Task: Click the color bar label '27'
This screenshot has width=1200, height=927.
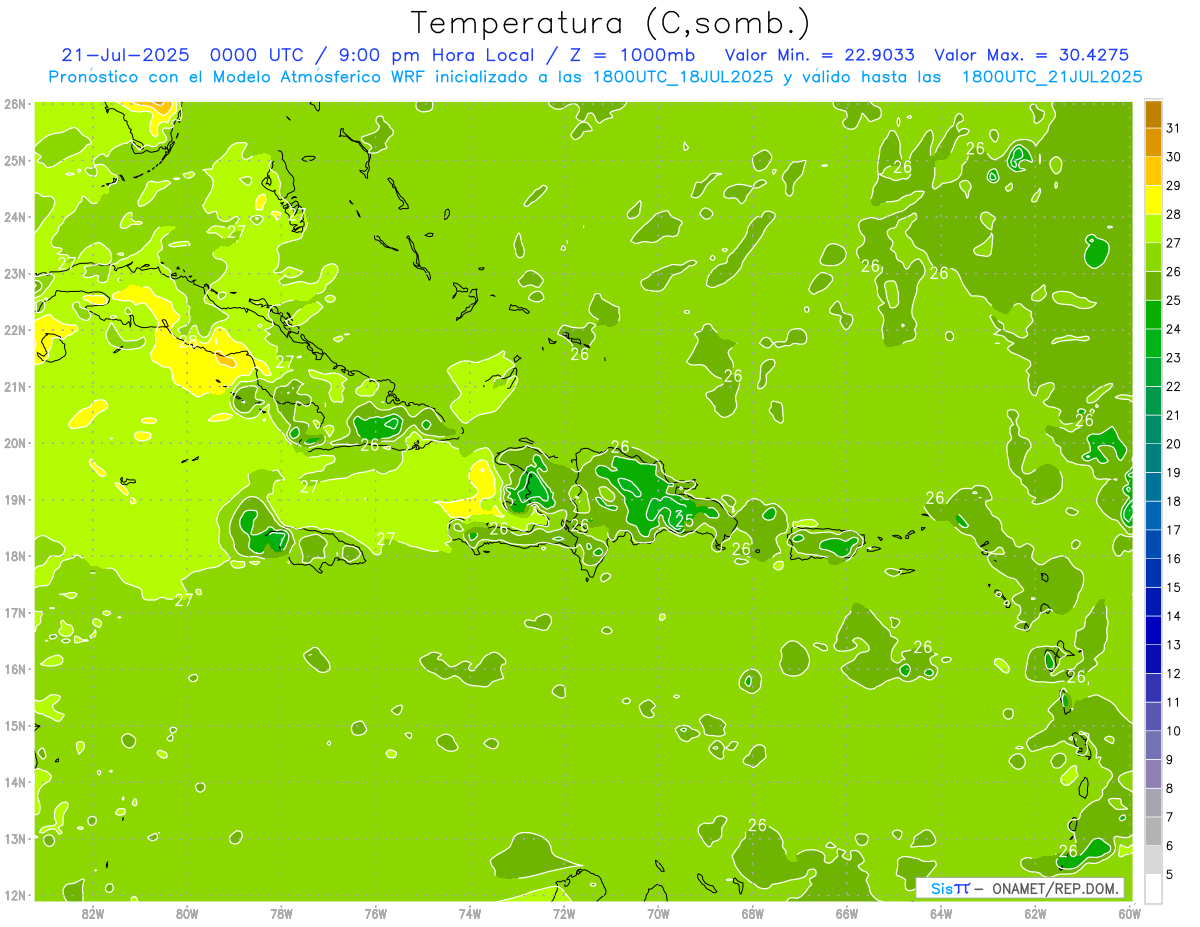Action: [x=1173, y=243]
